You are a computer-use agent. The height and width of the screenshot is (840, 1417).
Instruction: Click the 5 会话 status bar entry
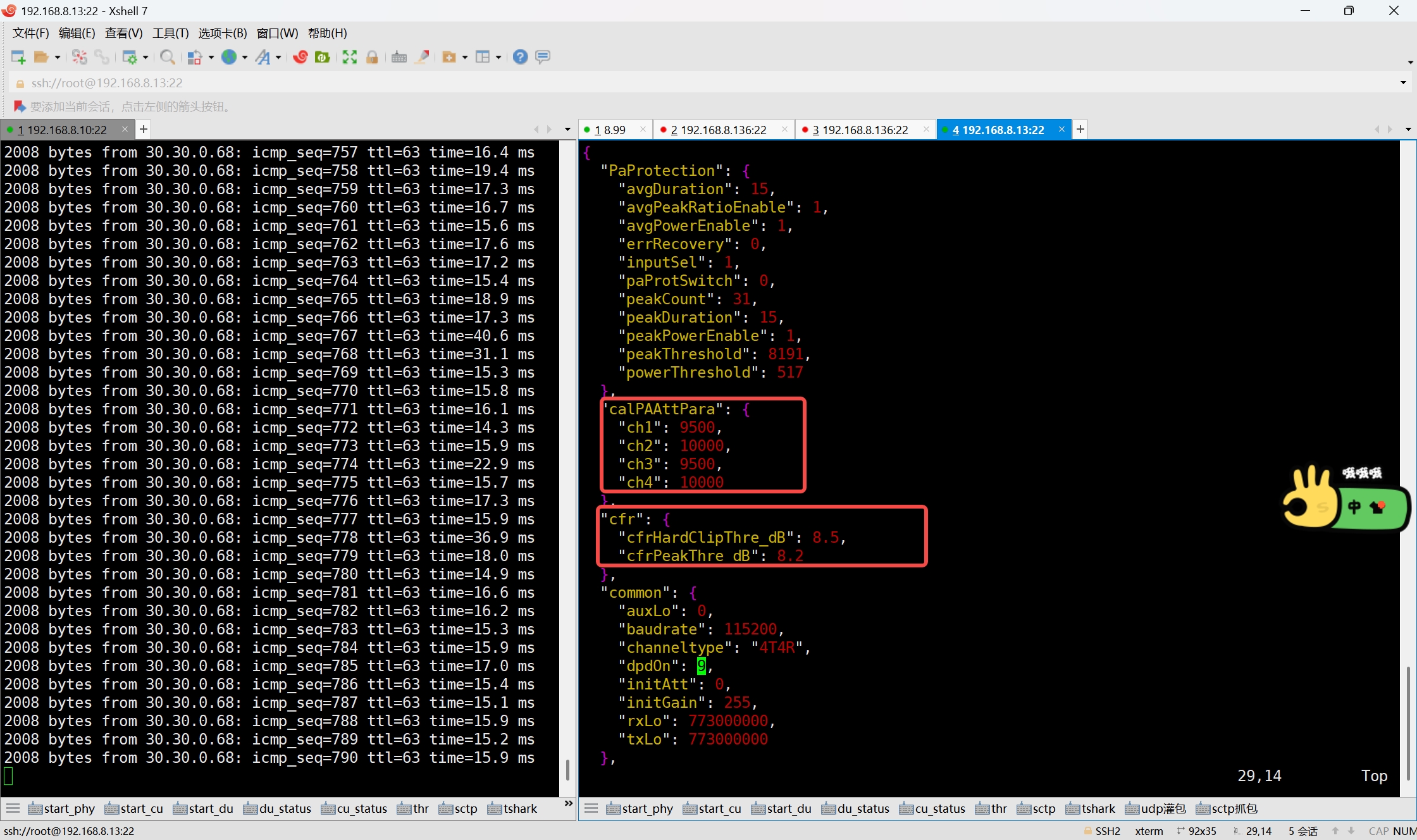[1303, 831]
